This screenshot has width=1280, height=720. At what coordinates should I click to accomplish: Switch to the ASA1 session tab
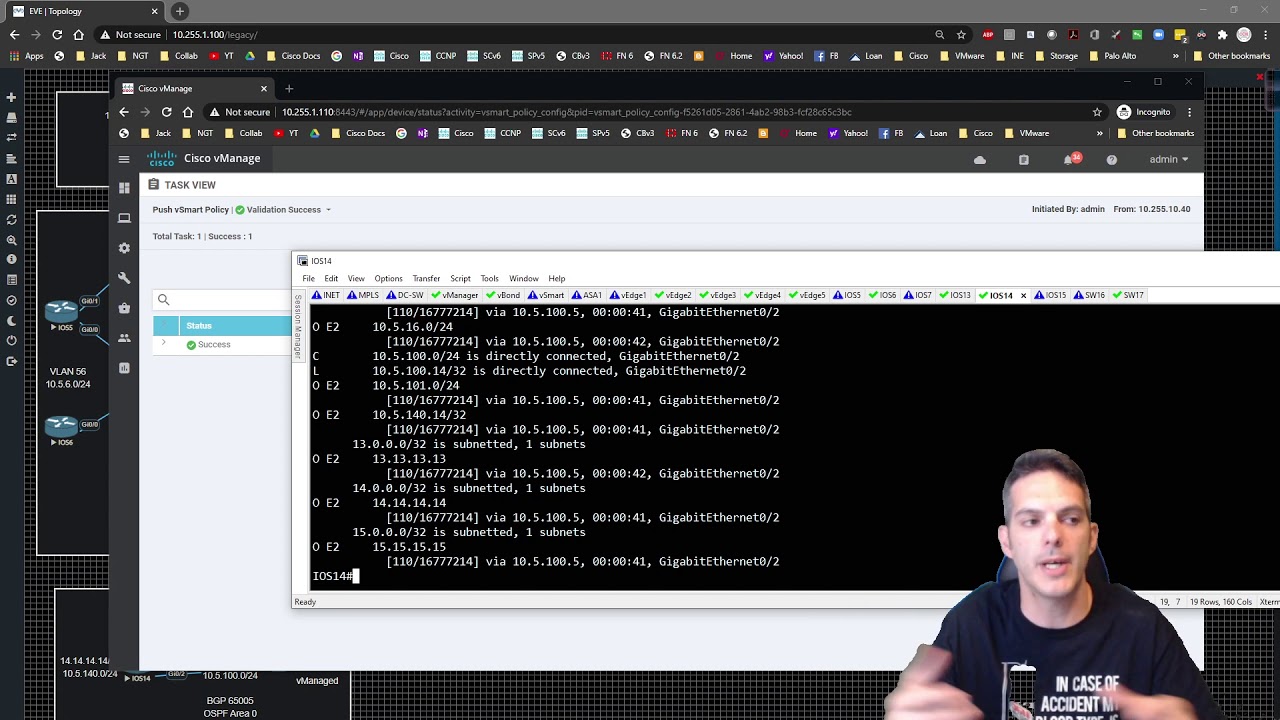tap(587, 295)
